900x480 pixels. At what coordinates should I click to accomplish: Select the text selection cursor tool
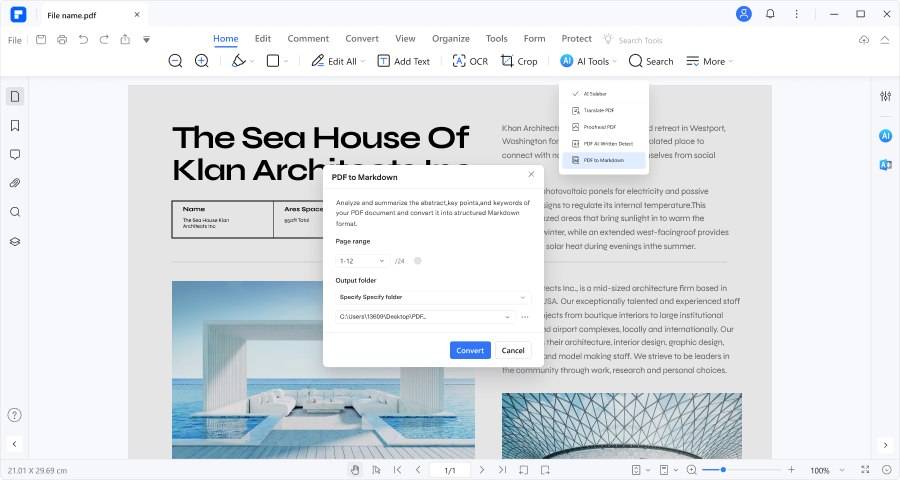(376, 470)
